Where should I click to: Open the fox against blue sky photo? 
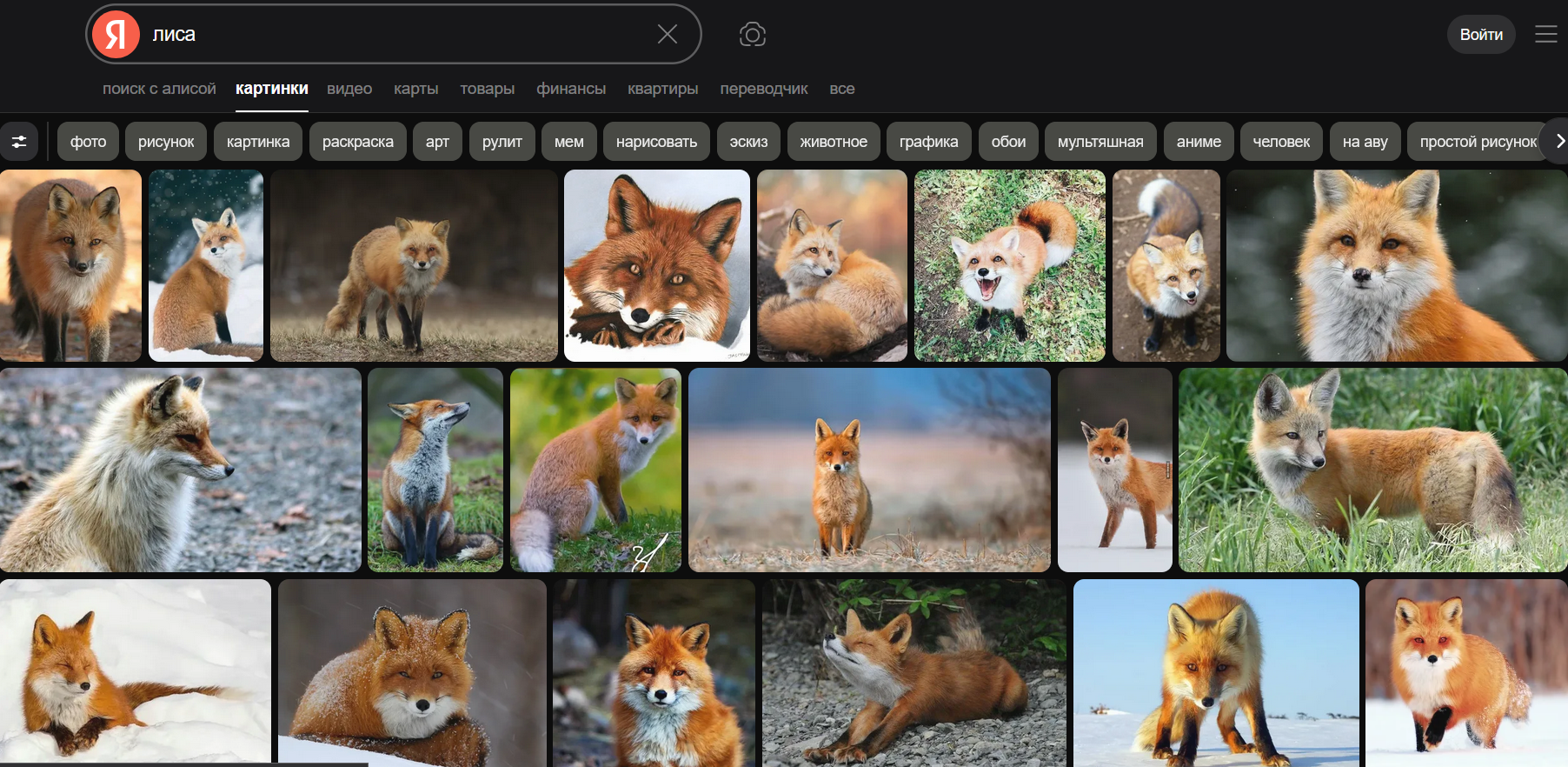pyautogui.click(x=1216, y=673)
